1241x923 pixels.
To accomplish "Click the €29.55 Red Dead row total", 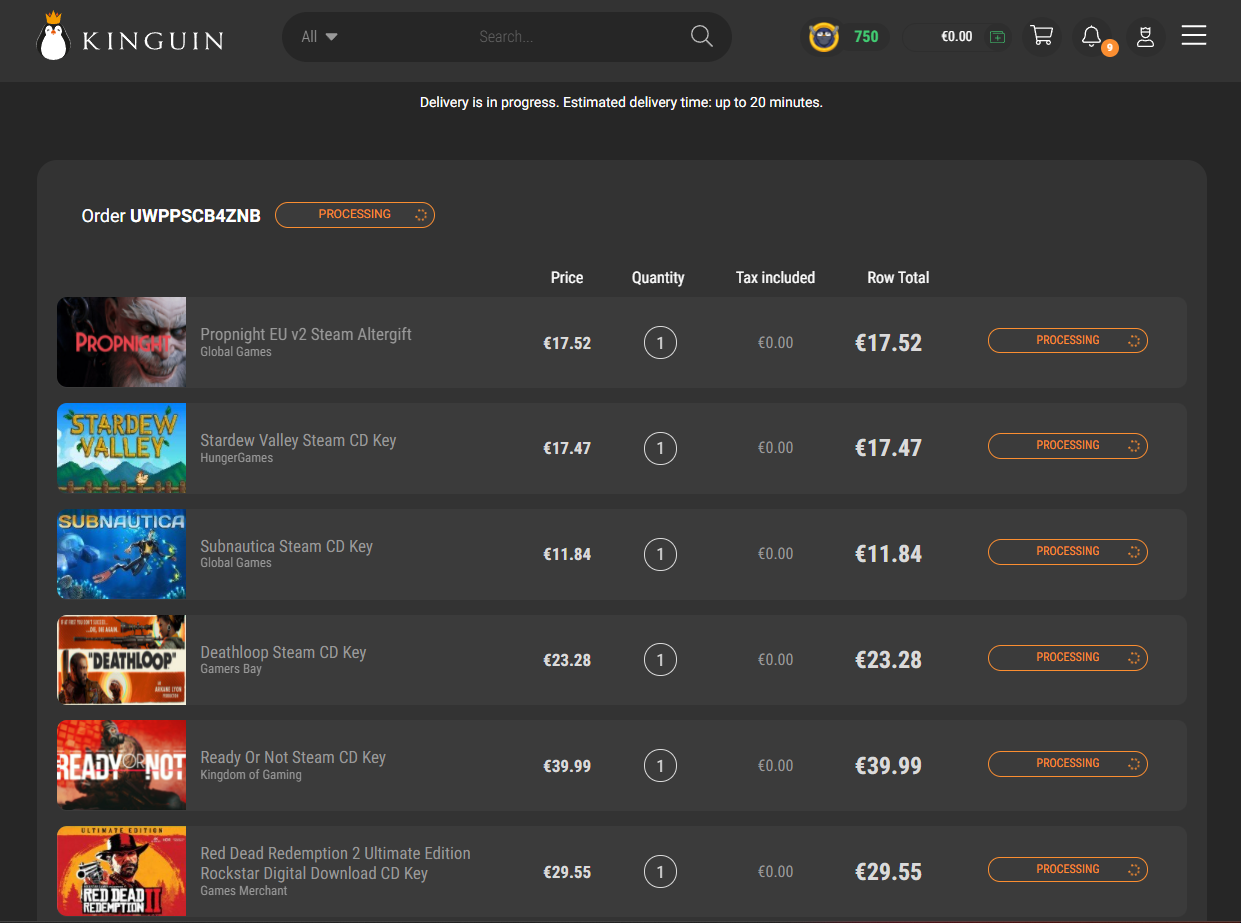I will (888, 872).
